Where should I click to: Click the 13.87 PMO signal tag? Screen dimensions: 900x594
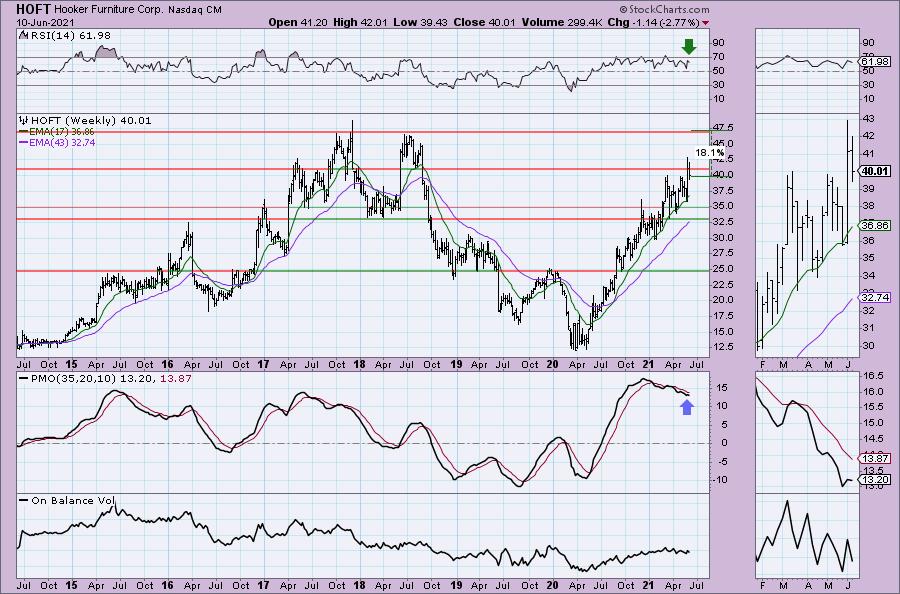tap(875, 459)
